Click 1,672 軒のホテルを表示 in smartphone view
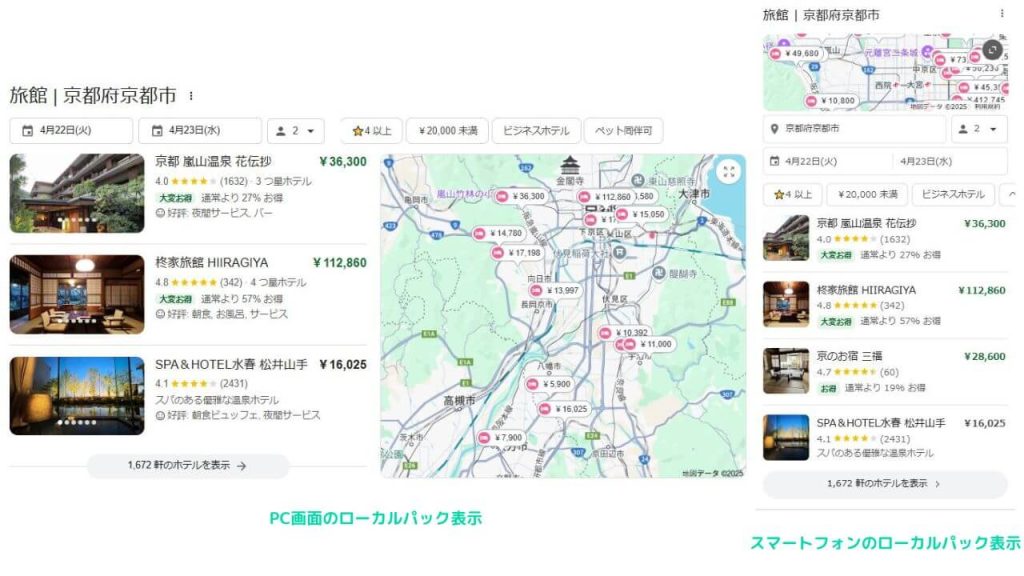 pos(885,484)
